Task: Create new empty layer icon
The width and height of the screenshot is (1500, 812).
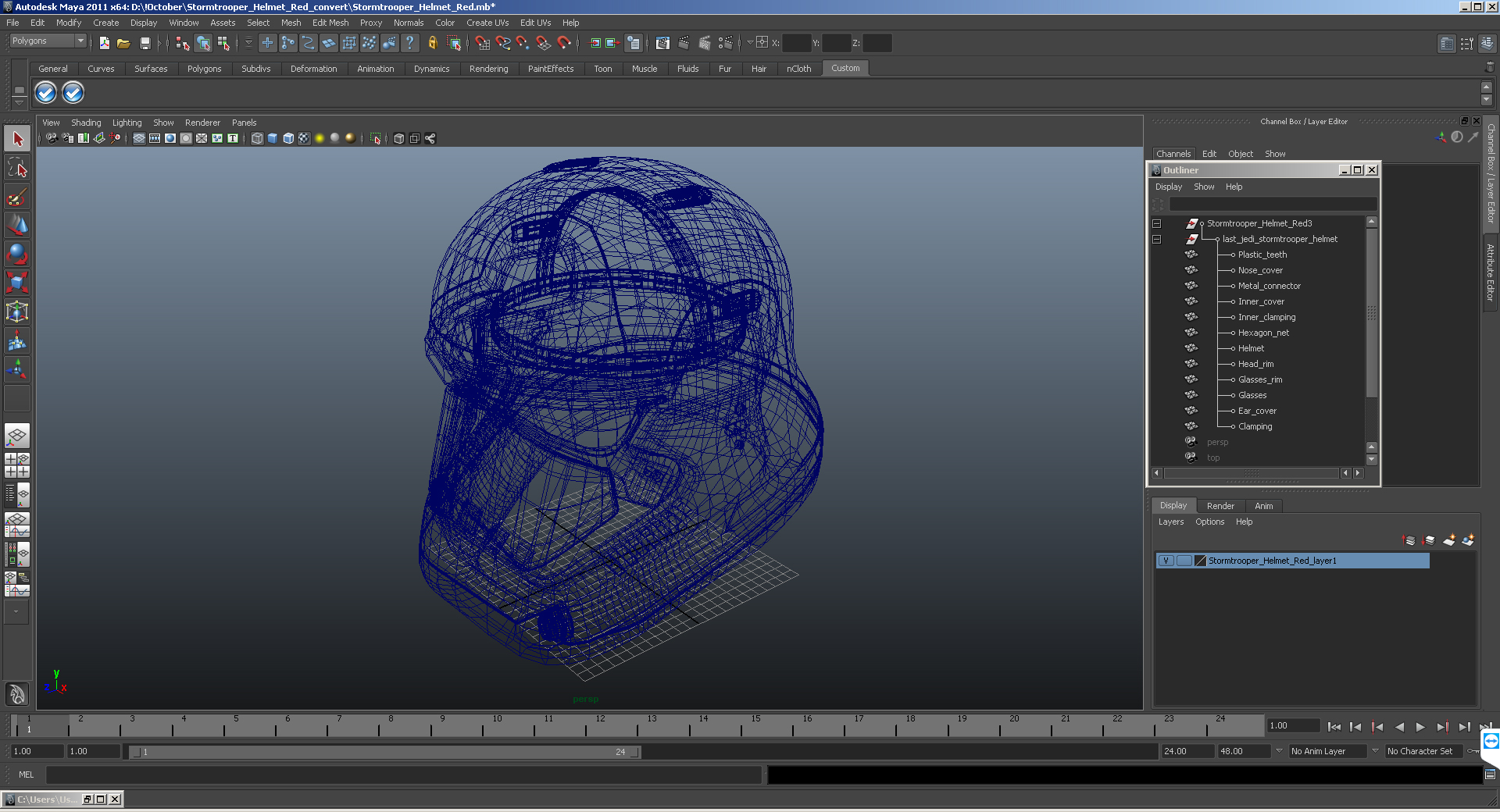Action: (x=1449, y=540)
